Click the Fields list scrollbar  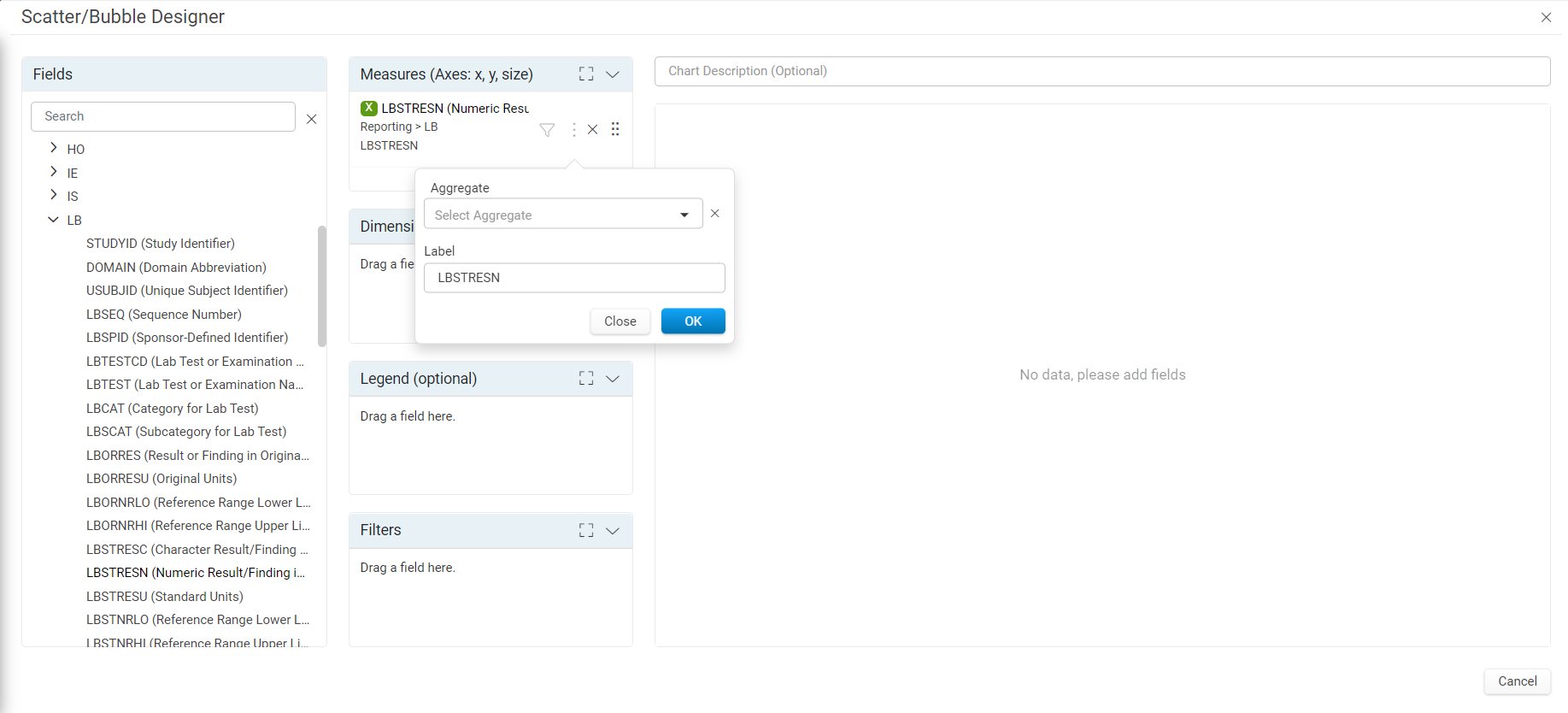pyautogui.click(x=322, y=286)
